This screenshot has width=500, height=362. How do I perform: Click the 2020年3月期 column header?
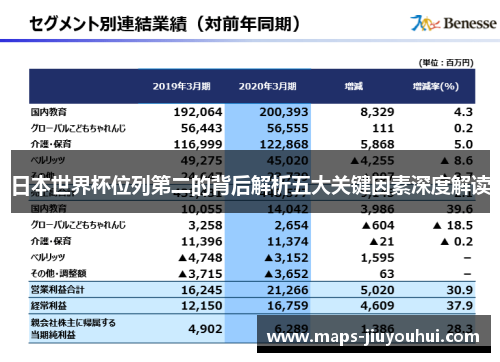[267, 86]
